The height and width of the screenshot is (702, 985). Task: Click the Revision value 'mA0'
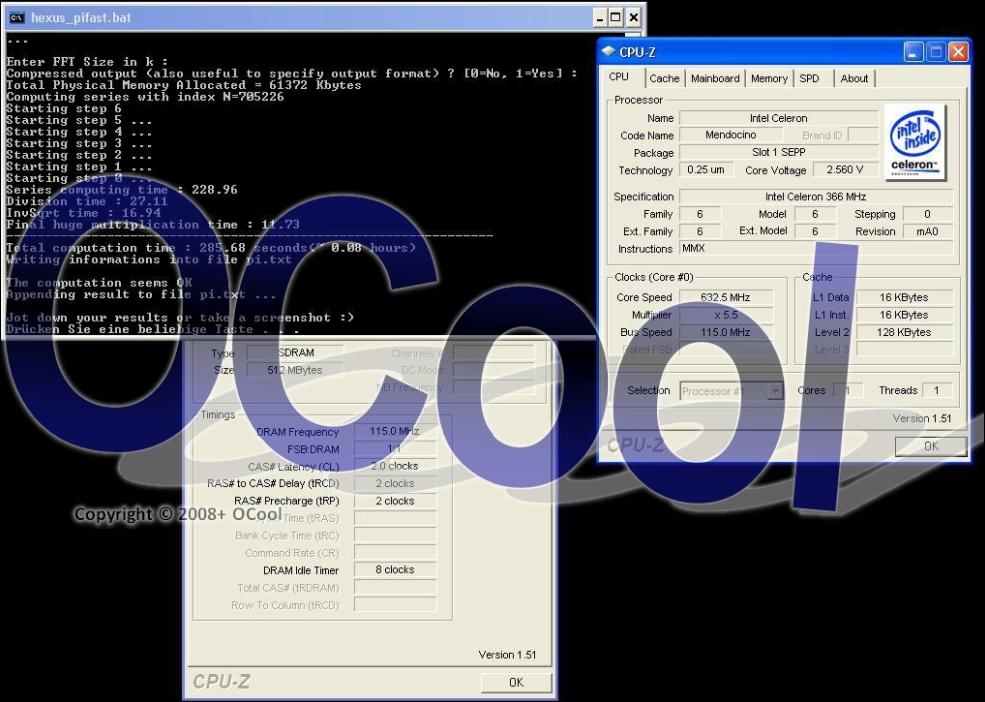tap(927, 231)
